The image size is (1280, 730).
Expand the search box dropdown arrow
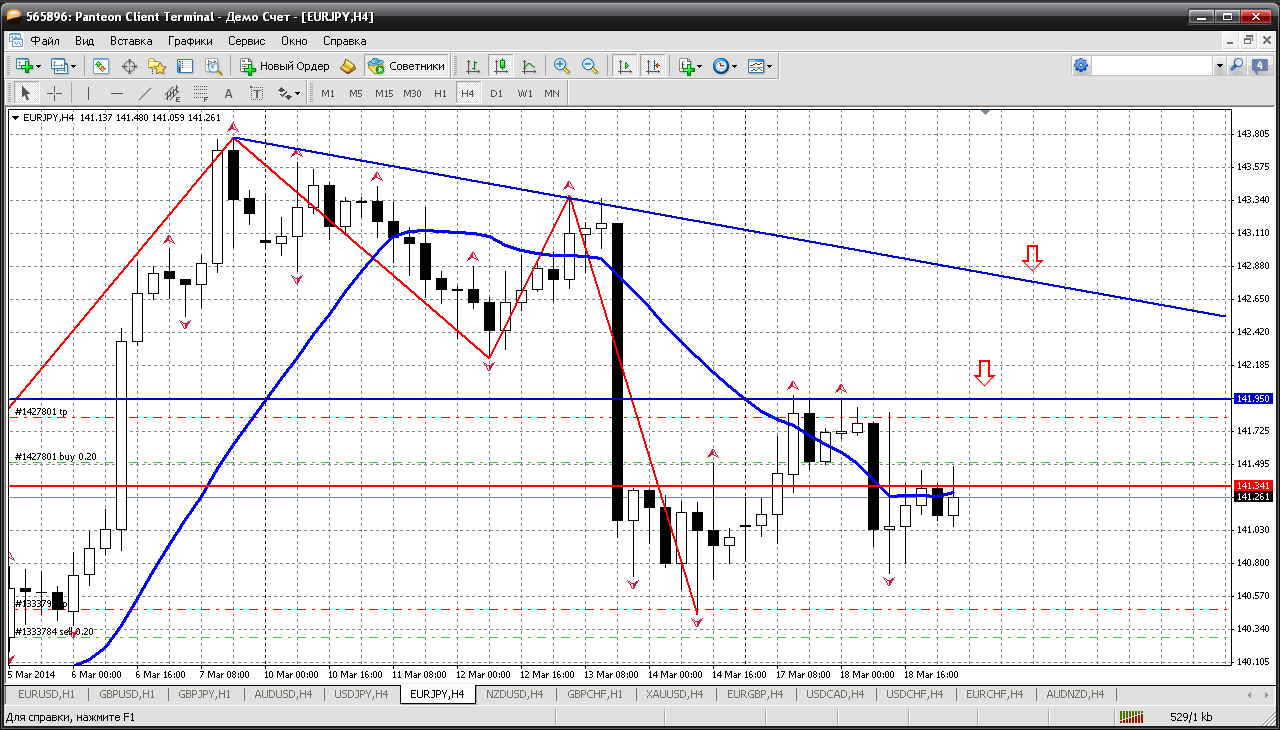[x=1219, y=66]
